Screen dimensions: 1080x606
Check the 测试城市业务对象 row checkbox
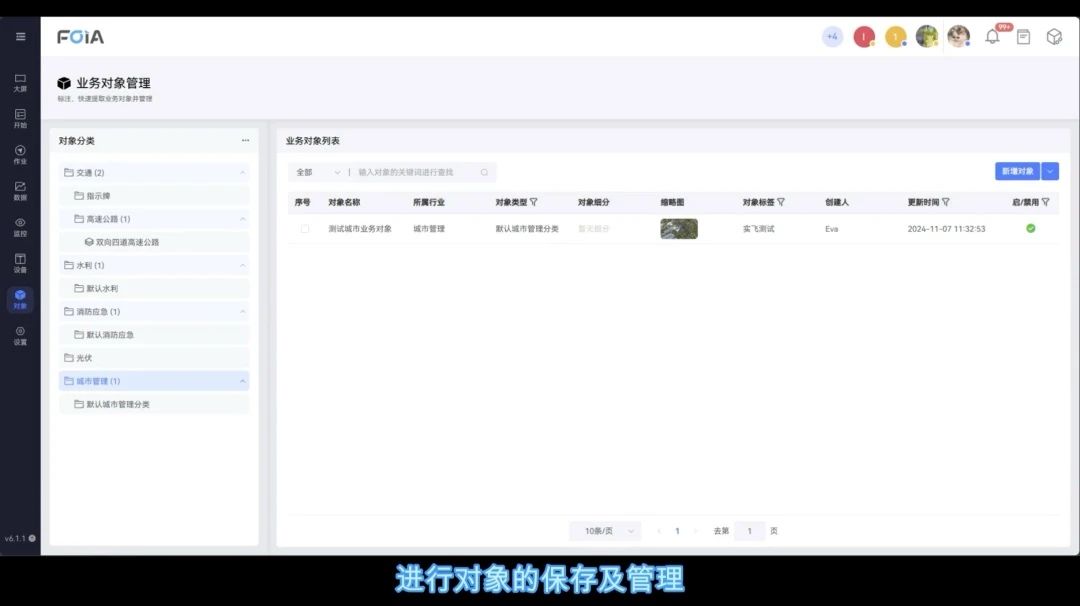coord(305,229)
